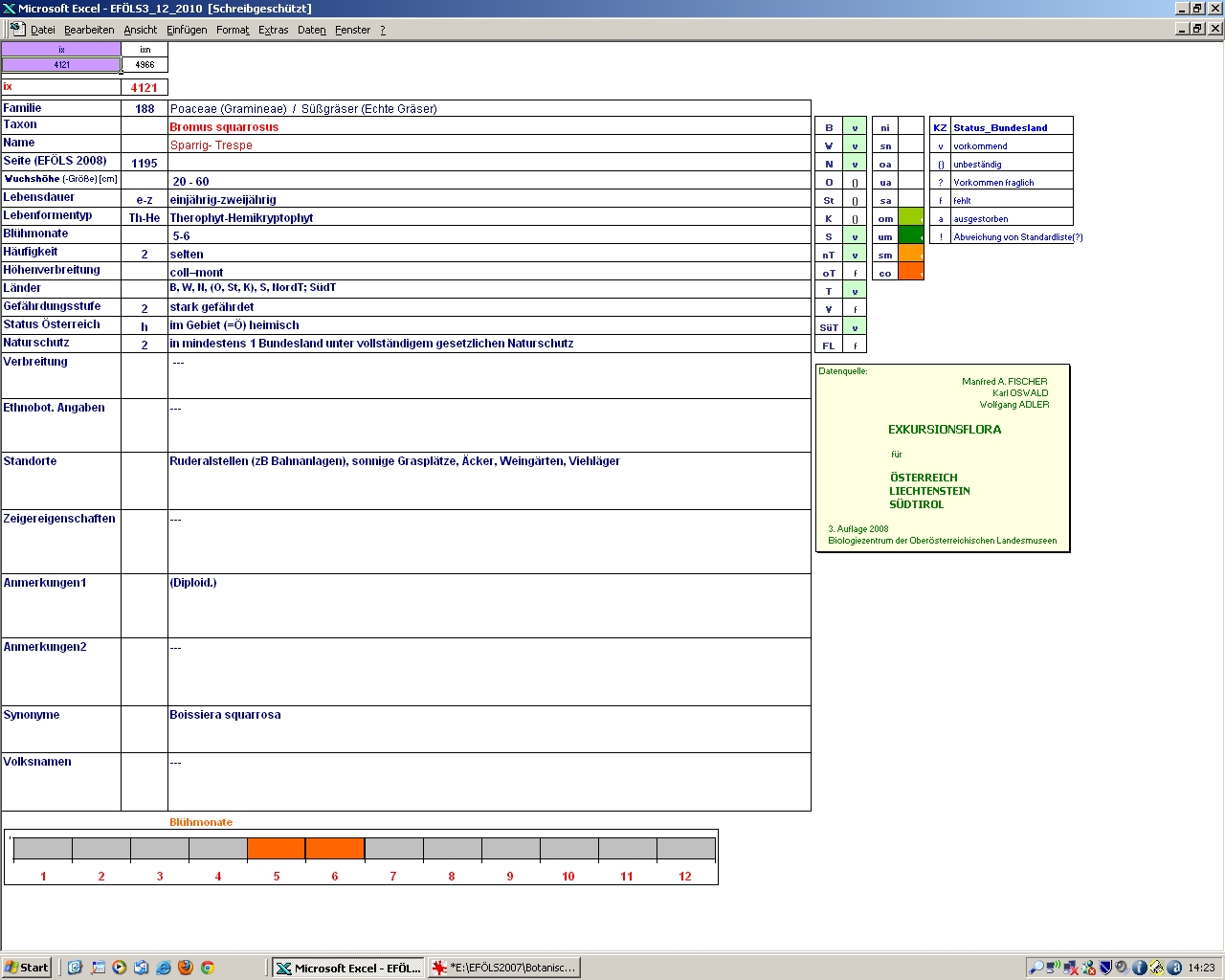Open the Format menu
The width and height of the screenshot is (1225, 980).
pyautogui.click(x=233, y=30)
